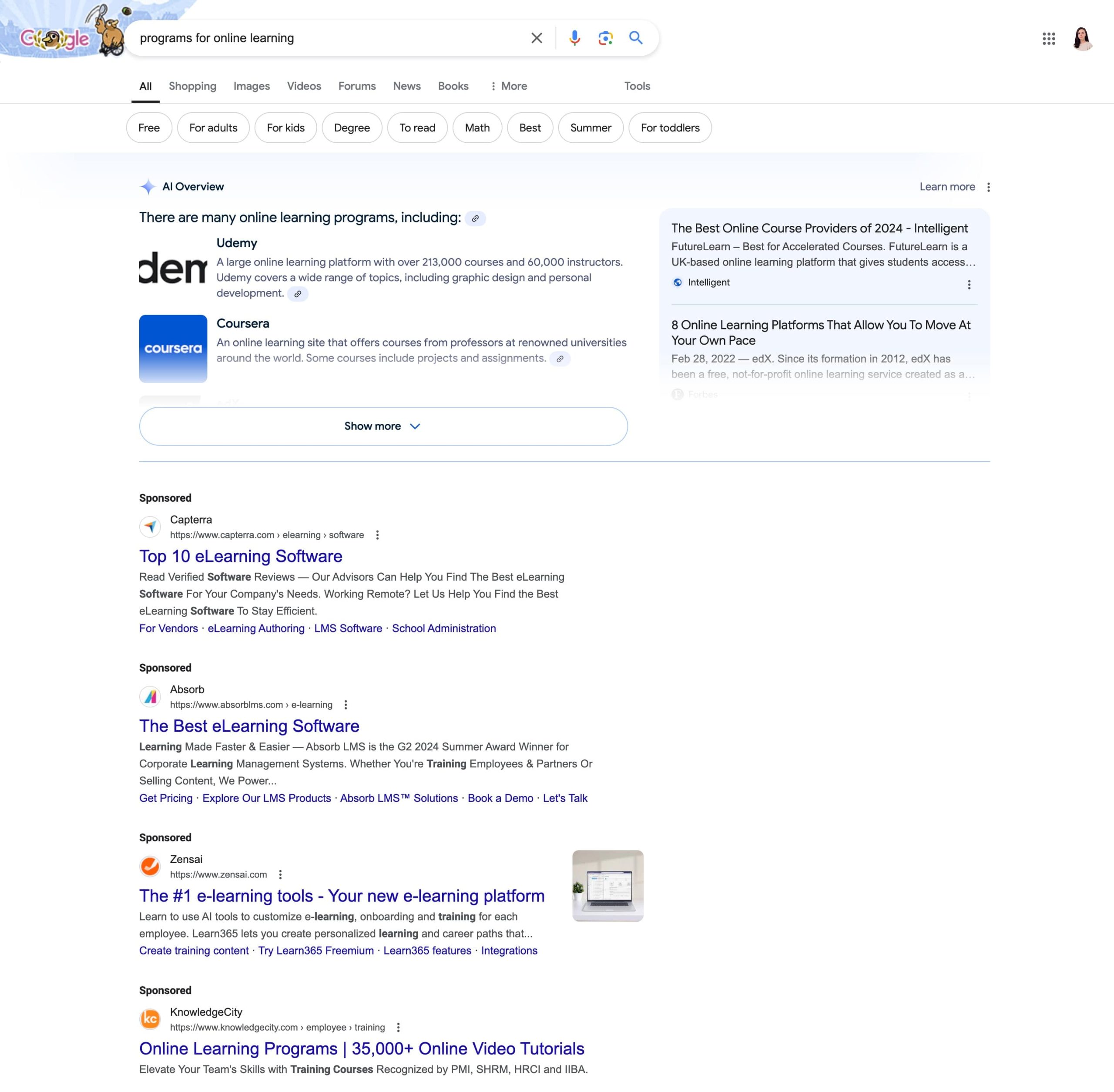Click the Google Search magnifying glass icon
This screenshot has height=1092, width=1114.
click(637, 38)
